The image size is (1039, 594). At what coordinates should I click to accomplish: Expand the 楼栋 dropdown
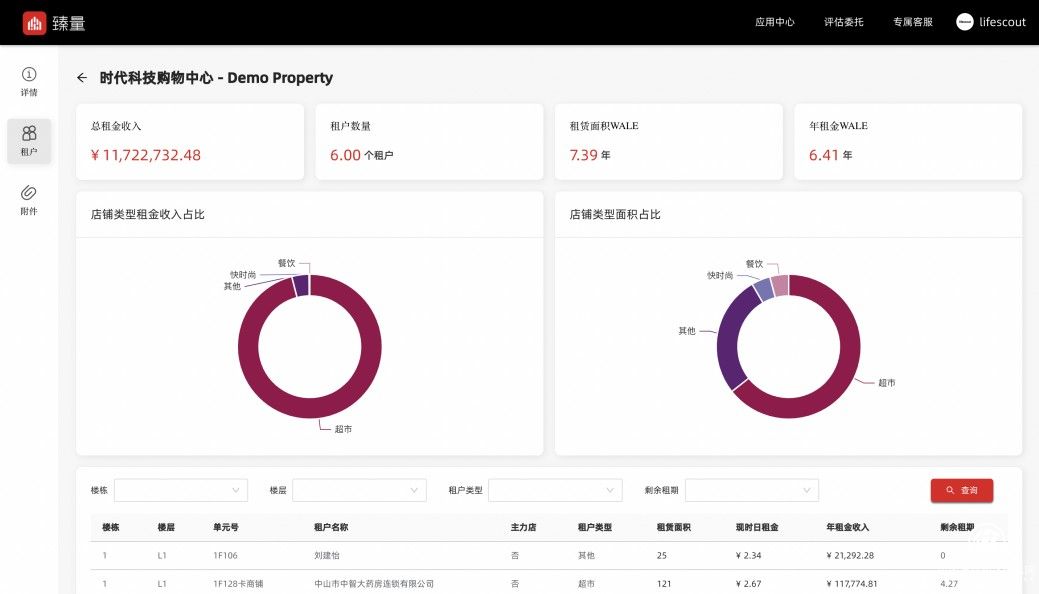pyautogui.click(x=180, y=490)
